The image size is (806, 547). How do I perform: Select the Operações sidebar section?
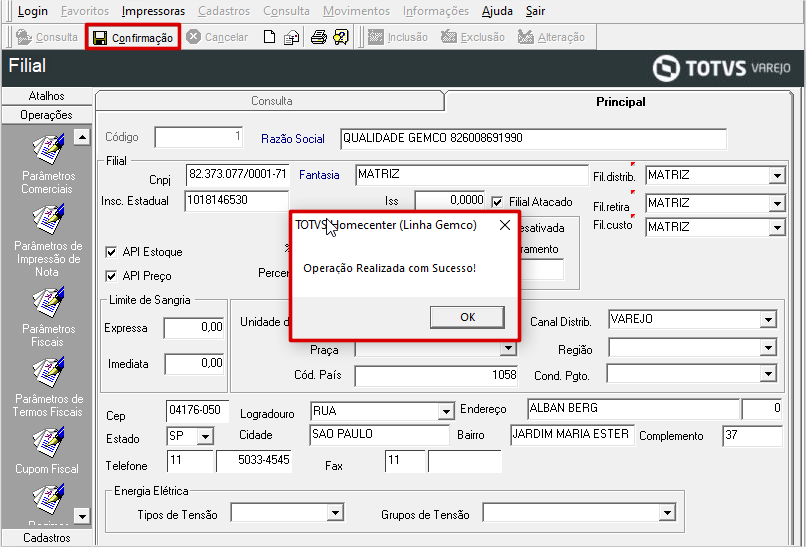pyautogui.click(x=47, y=115)
